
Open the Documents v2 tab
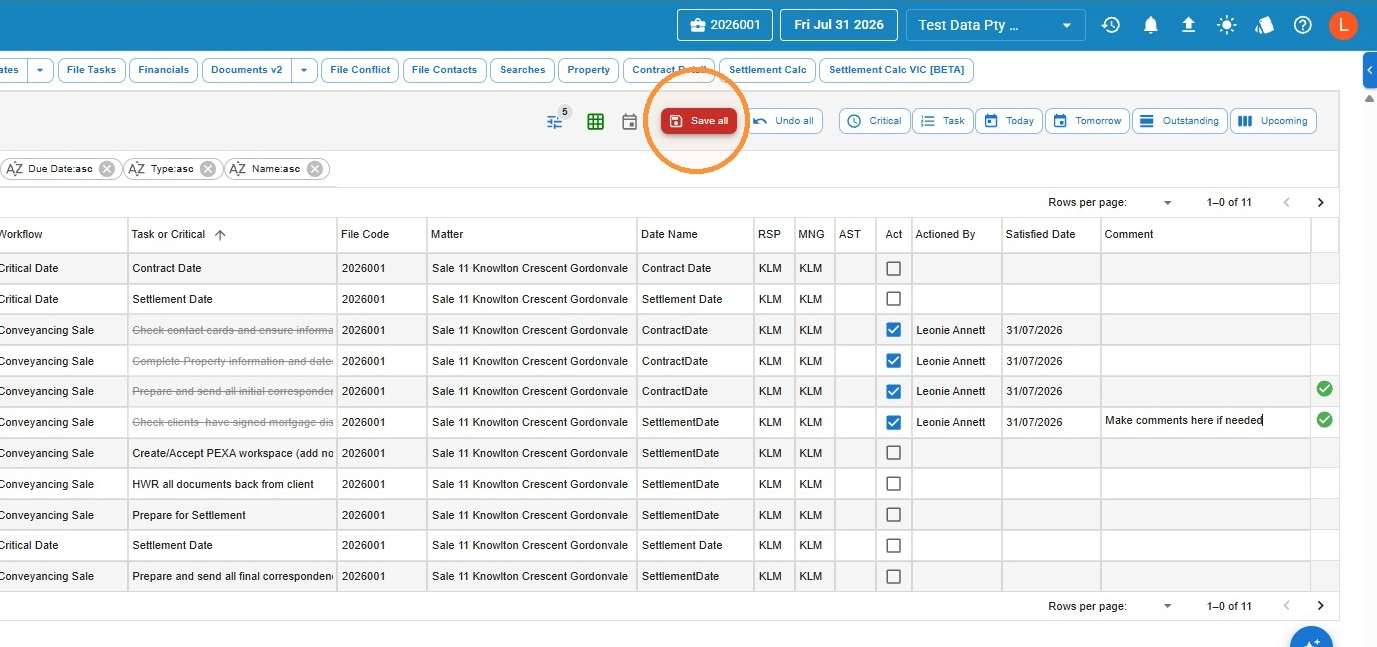[247, 70]
